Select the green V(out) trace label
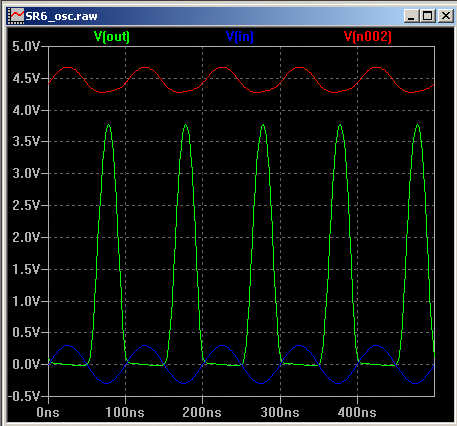The width and height of the screenshot is (457, 426). click(112, 36)
